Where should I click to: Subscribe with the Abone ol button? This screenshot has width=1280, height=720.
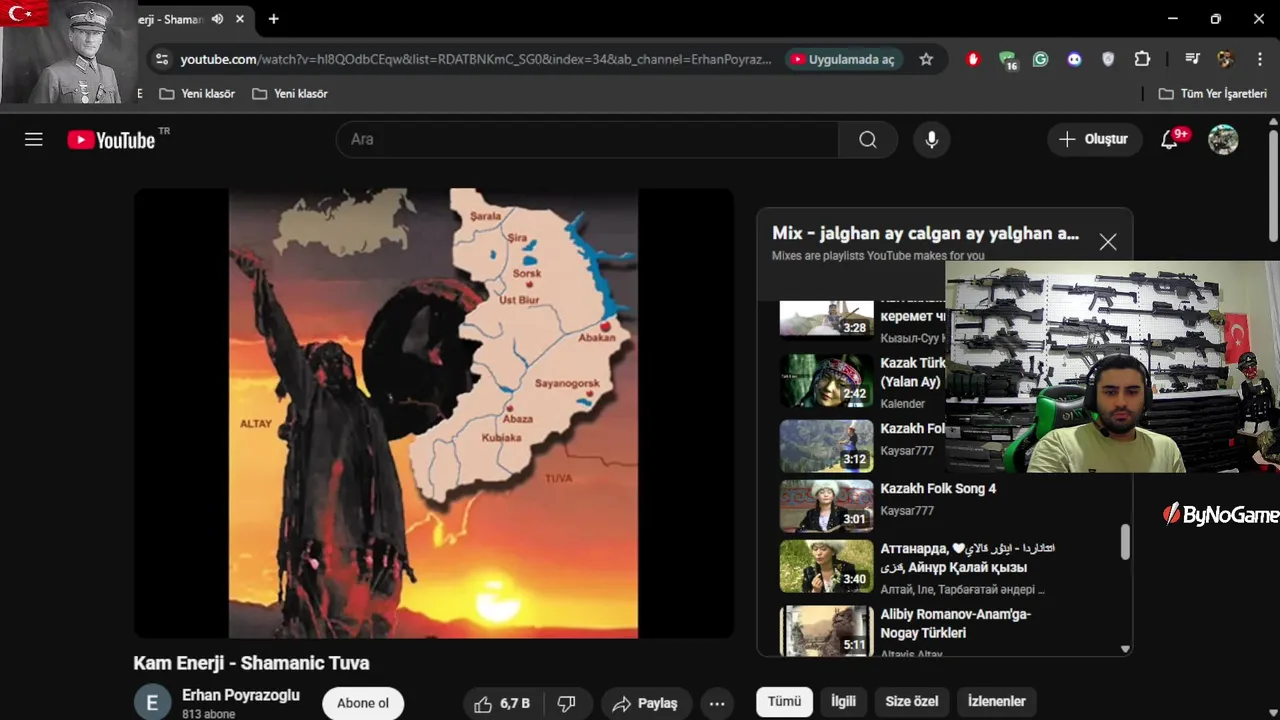point(363,703)
